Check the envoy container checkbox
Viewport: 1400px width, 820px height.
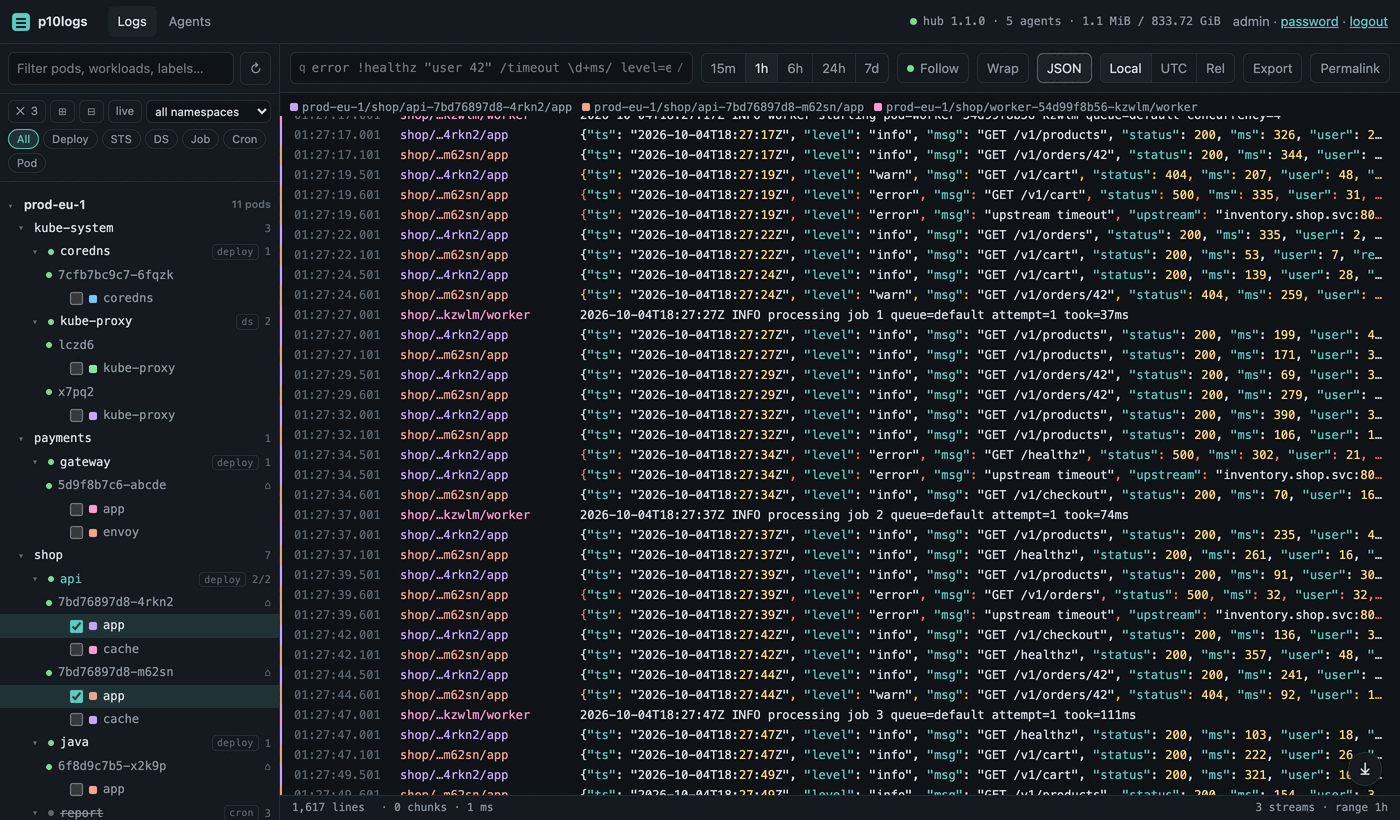(76, 532)
